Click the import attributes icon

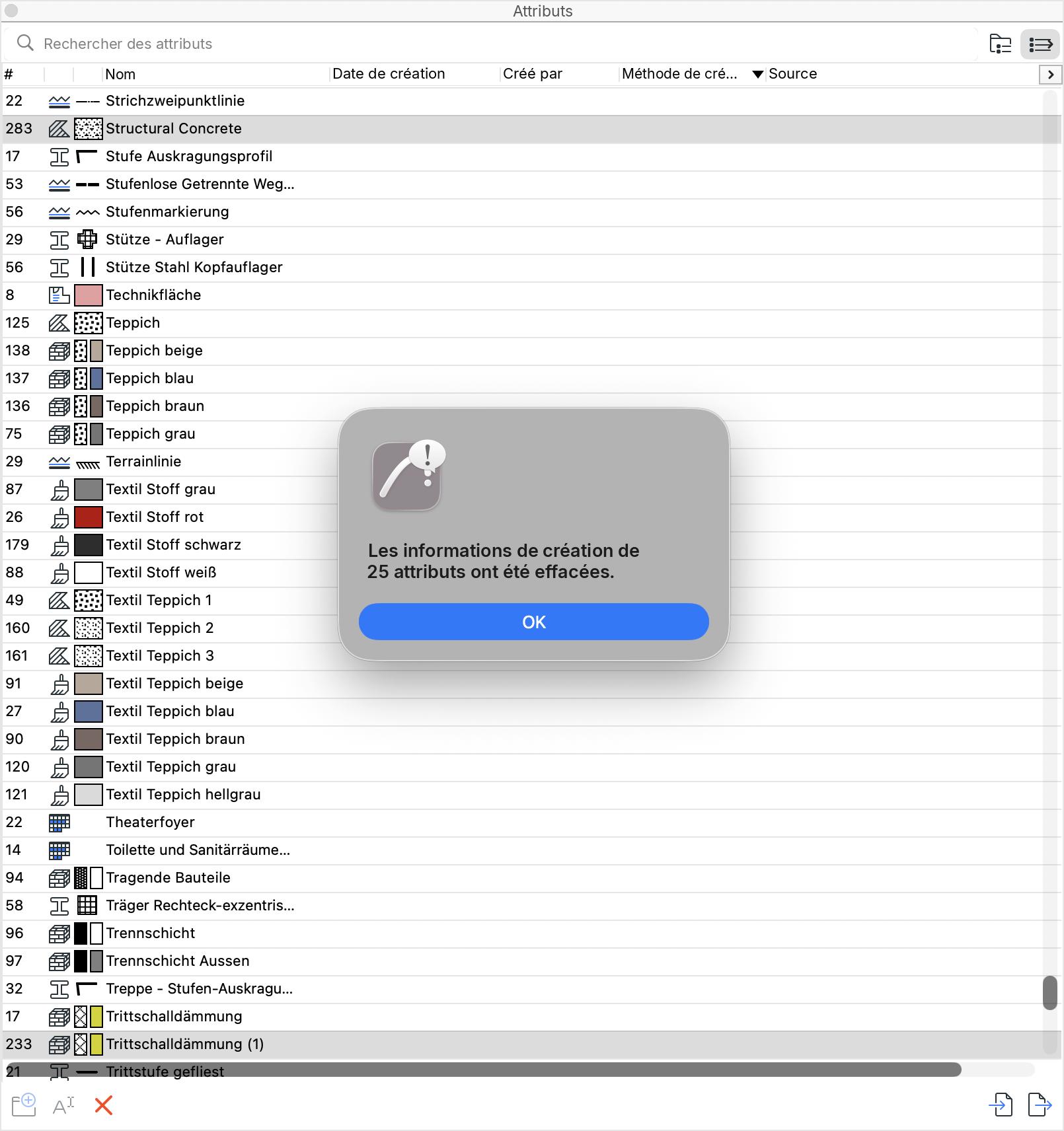pyautogui.click(x=1001, y=1104)
